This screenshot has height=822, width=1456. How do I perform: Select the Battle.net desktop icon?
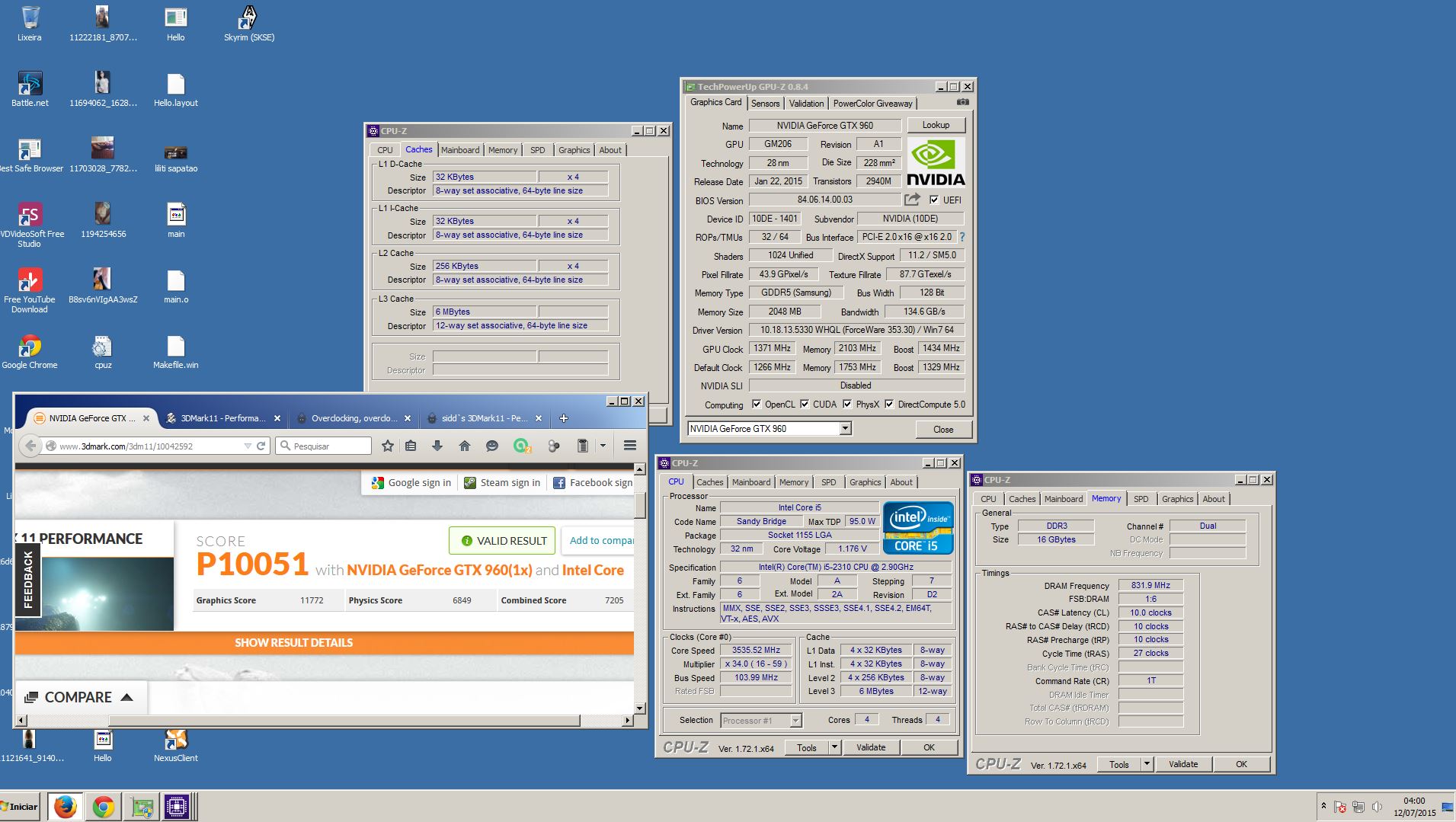(x=30, y=89)
